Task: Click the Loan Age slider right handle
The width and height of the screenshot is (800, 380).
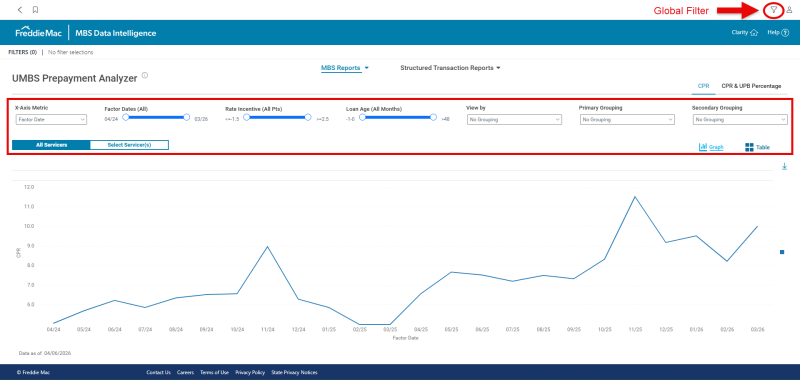Action: click(433, 117)
